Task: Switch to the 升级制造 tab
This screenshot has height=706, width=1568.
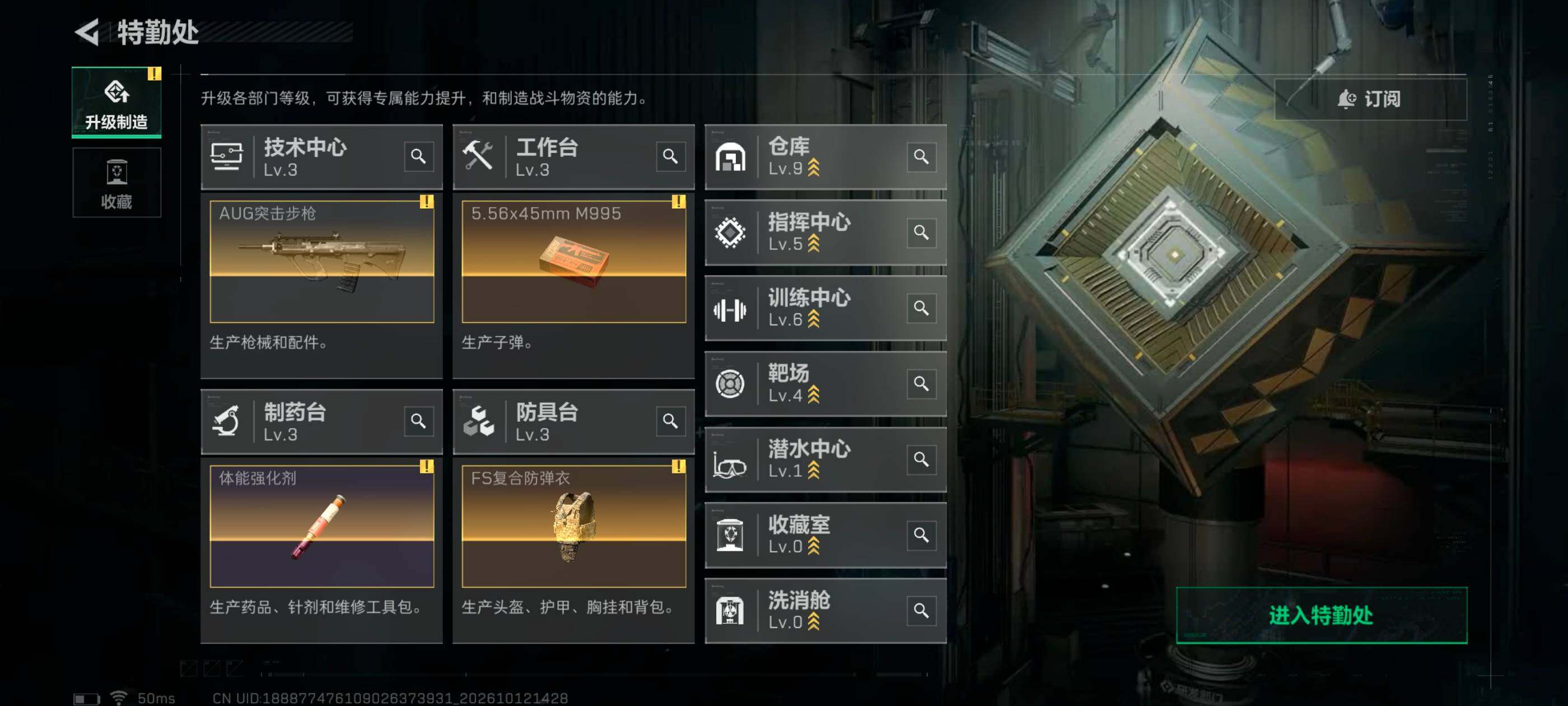Action: tap(116, 103)
